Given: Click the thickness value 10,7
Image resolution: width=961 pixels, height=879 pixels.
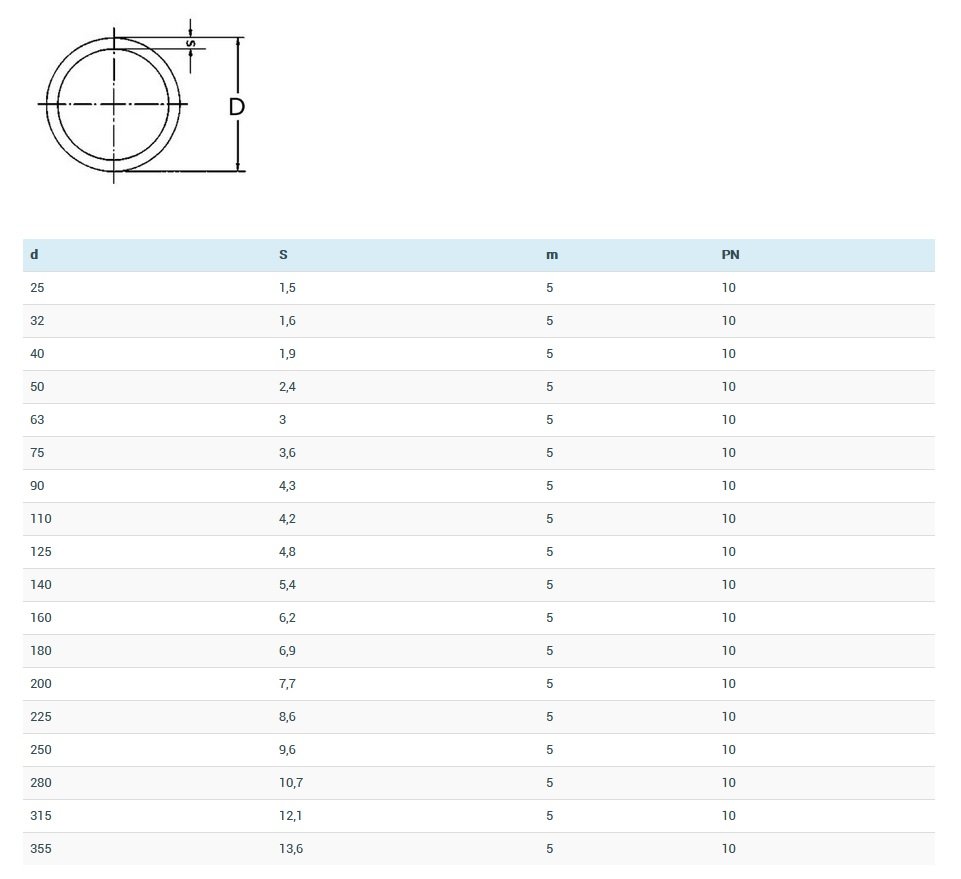Looking at the screenshot, I should pyautogui.click(x=290, y=783).
